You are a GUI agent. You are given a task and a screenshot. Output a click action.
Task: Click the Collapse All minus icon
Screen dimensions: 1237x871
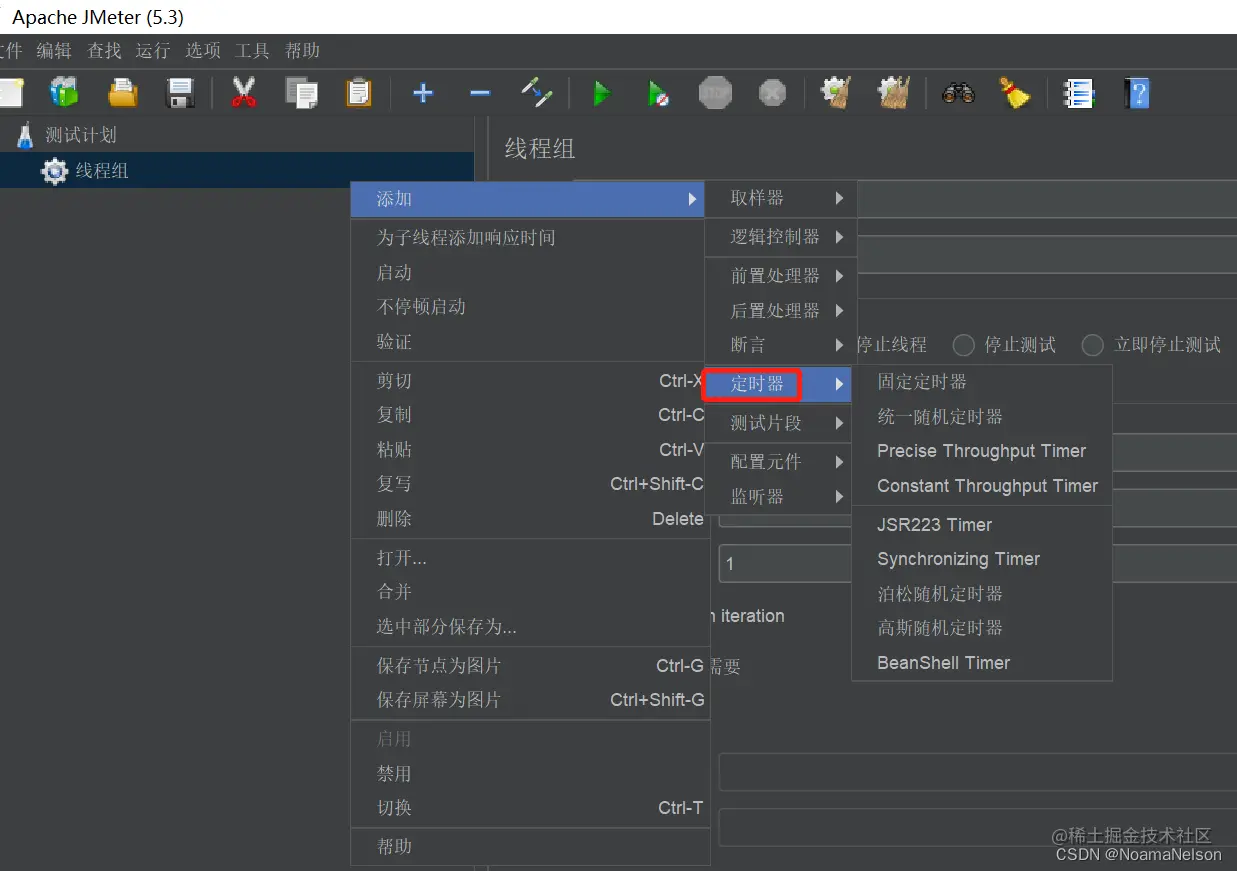[480, 94]
